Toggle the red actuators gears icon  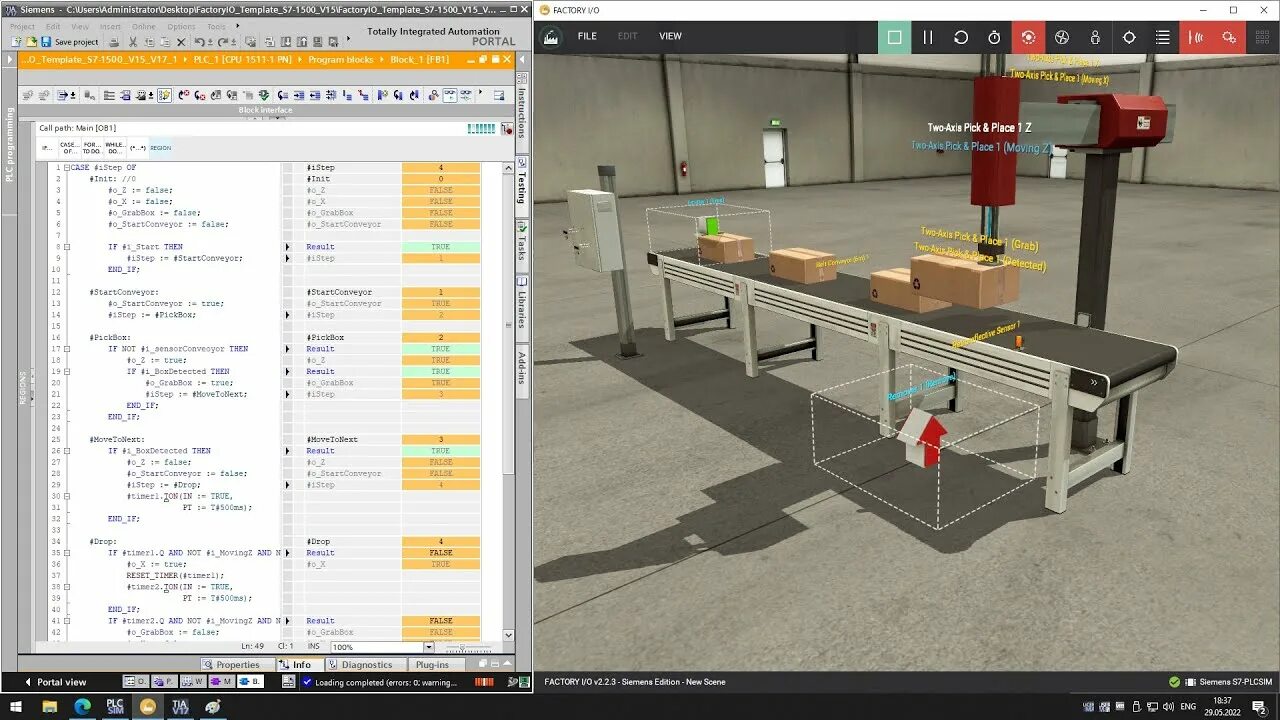click(1229, 37)
